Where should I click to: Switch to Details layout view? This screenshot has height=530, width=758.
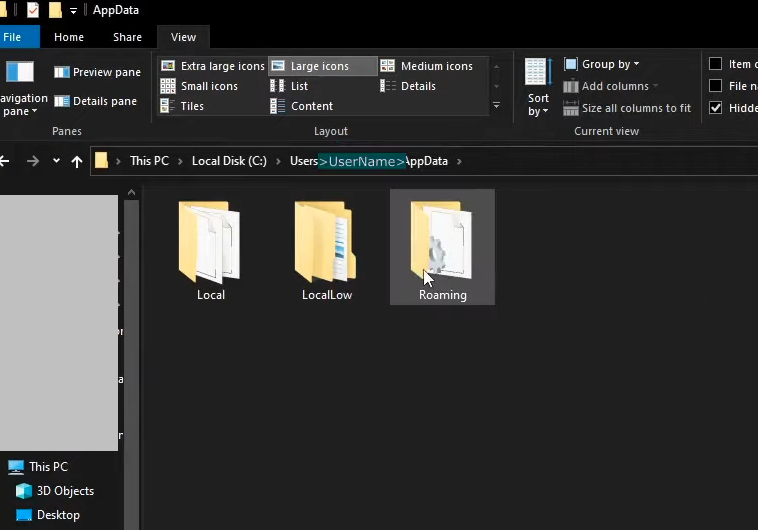click(x=408, y=86)
